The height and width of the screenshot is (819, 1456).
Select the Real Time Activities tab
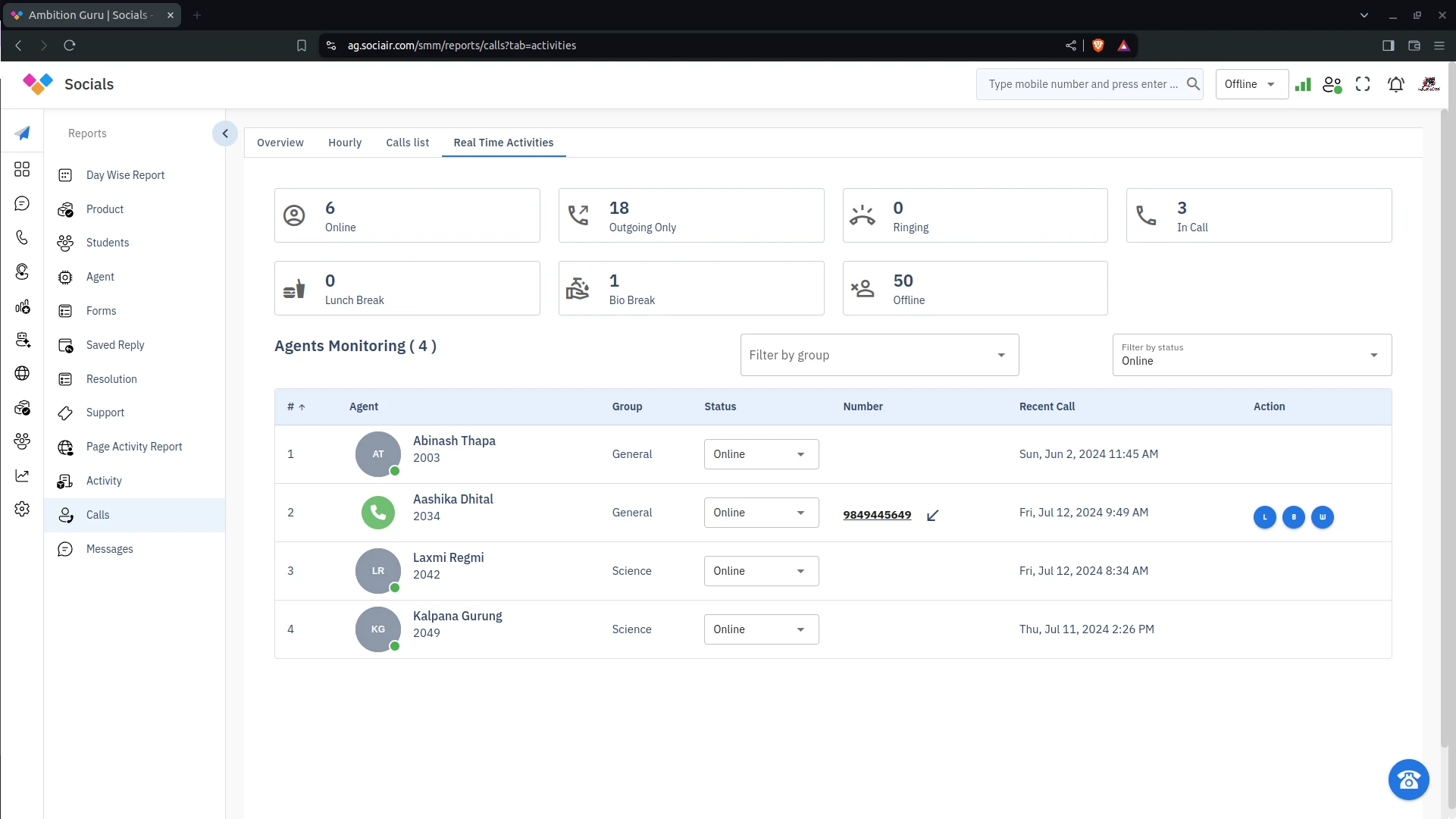(x=503, y=143)
